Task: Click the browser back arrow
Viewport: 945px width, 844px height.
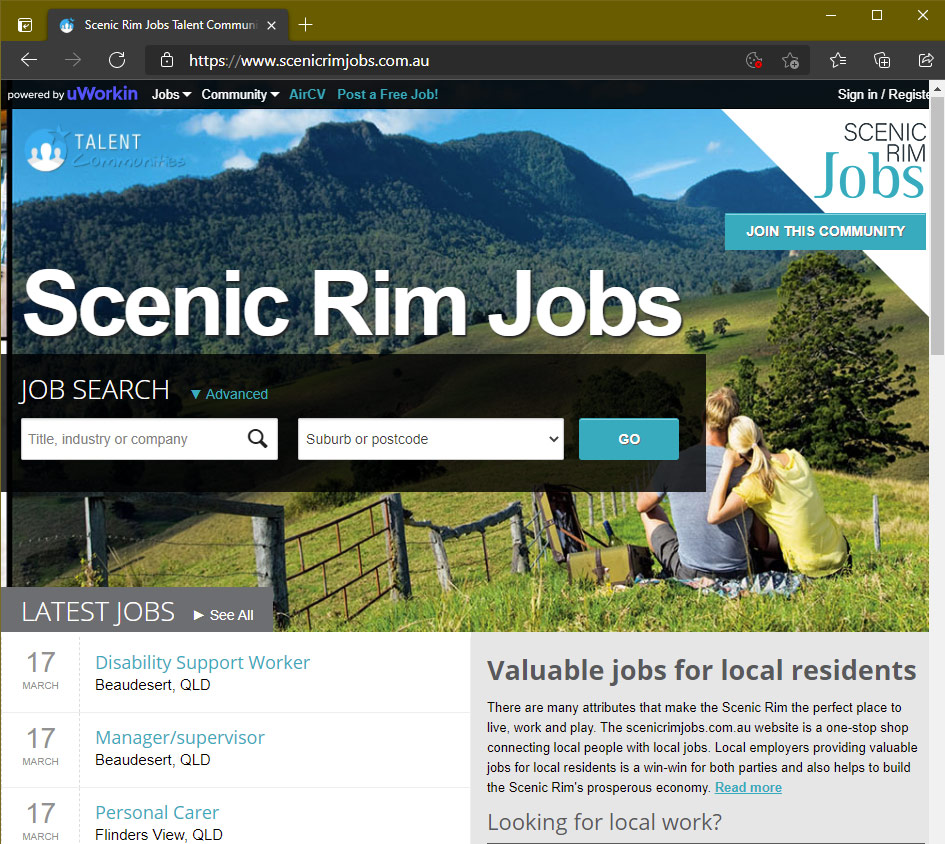Action: [x=29, y=60]
